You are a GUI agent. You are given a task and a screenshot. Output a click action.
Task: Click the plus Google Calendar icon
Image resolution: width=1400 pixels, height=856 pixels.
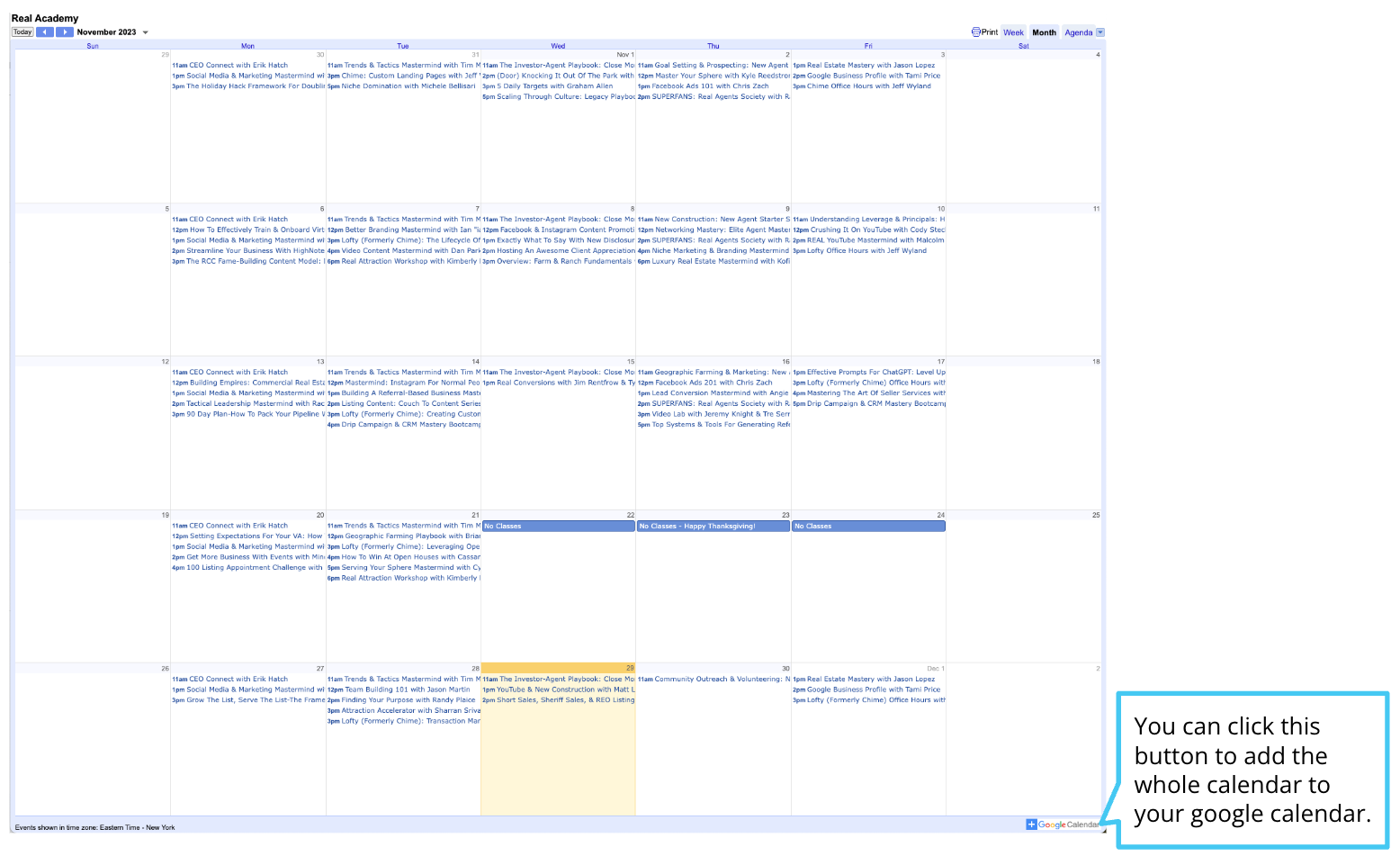point(1031,824)
